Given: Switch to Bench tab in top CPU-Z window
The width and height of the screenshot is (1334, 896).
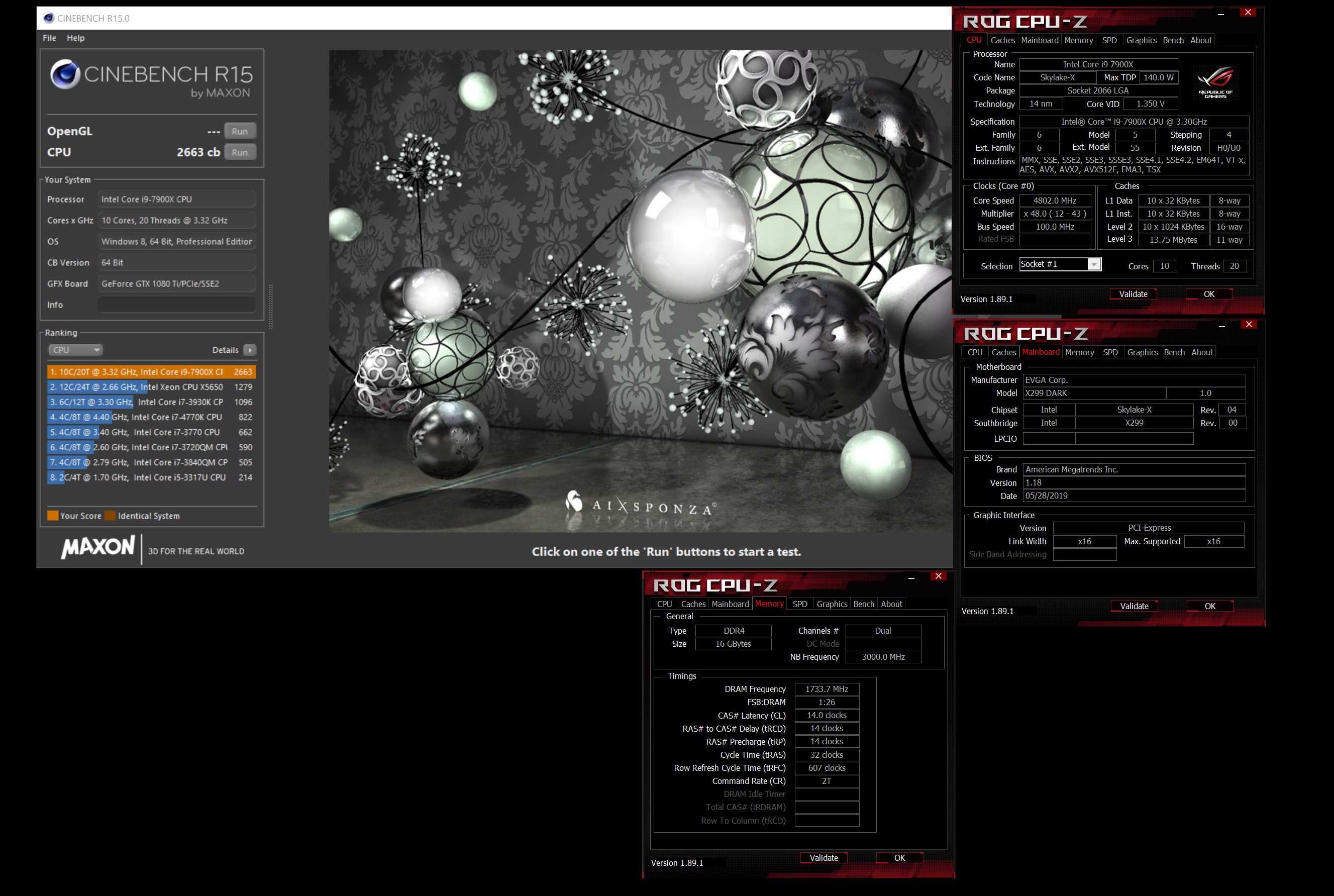Looking at the screenshot, I should click(1173, 40).
